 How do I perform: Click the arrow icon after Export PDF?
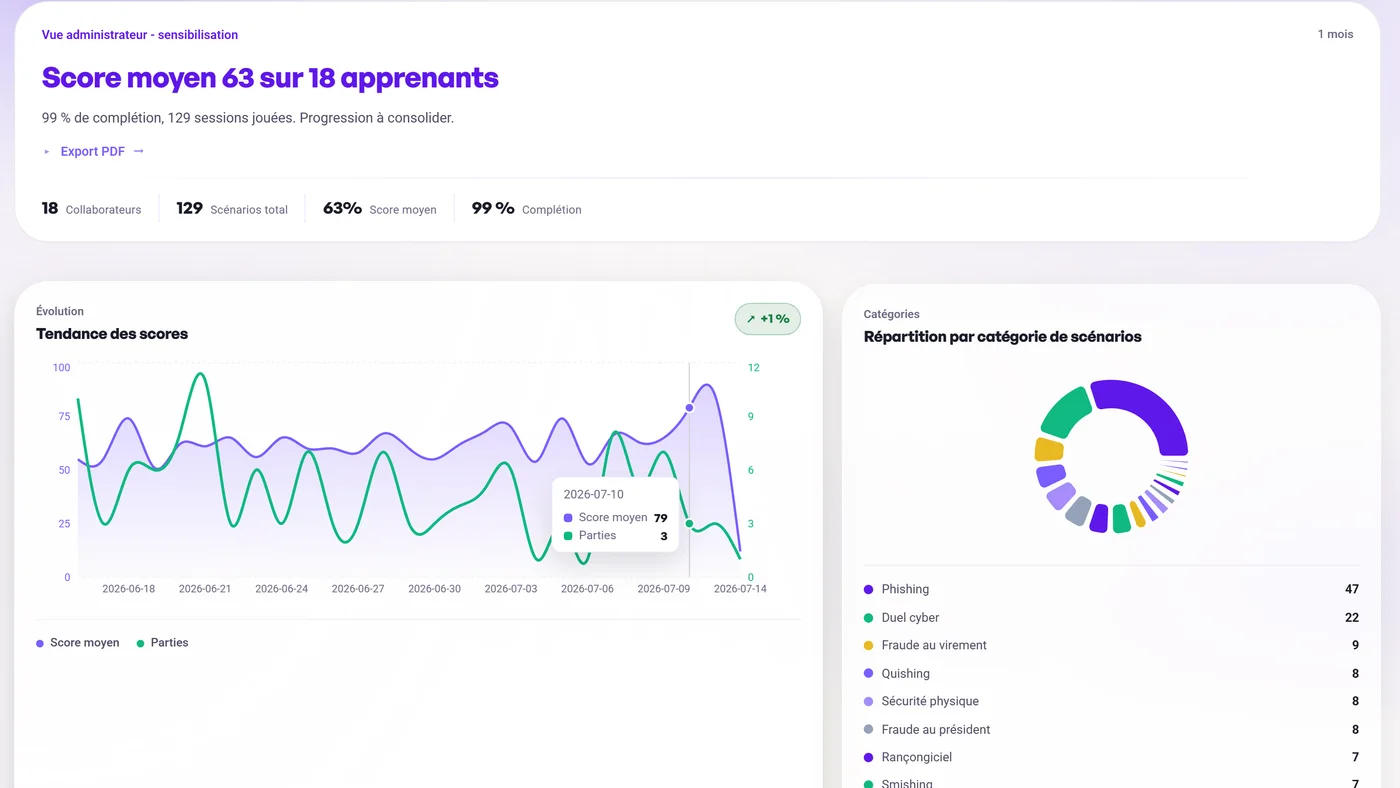pos(139,151)
